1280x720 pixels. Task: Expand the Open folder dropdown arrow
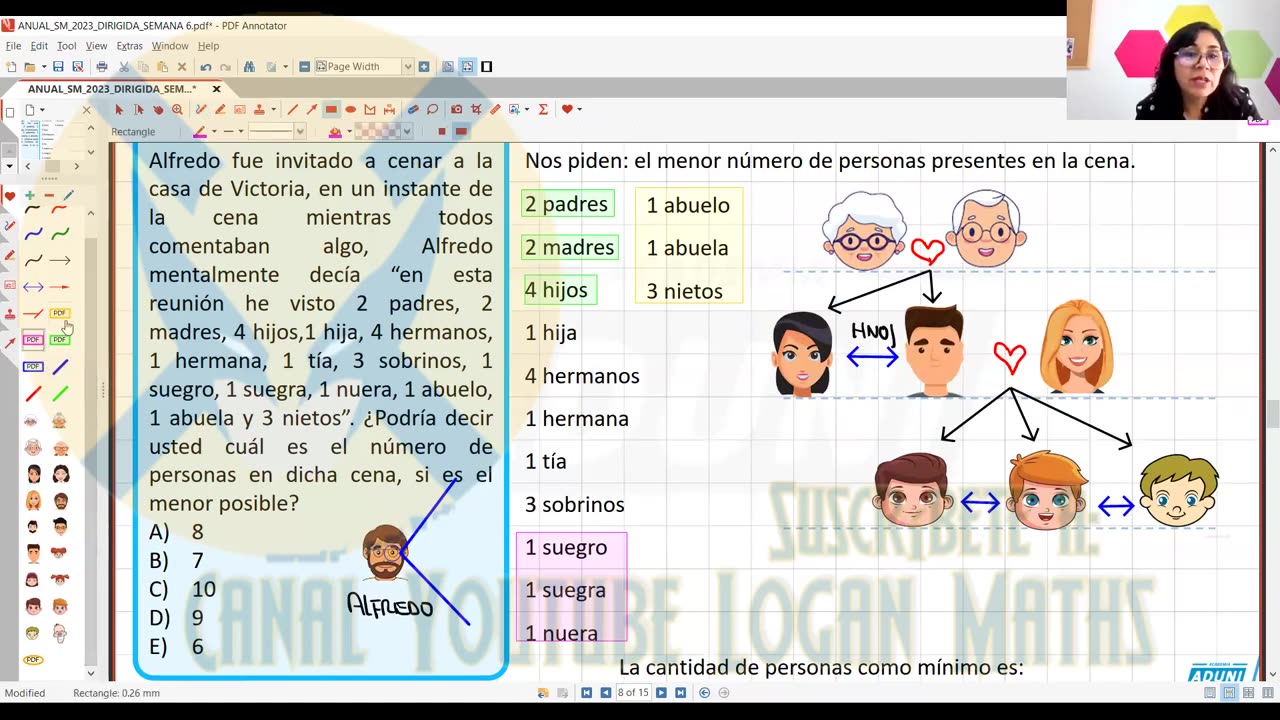[44, 66]
